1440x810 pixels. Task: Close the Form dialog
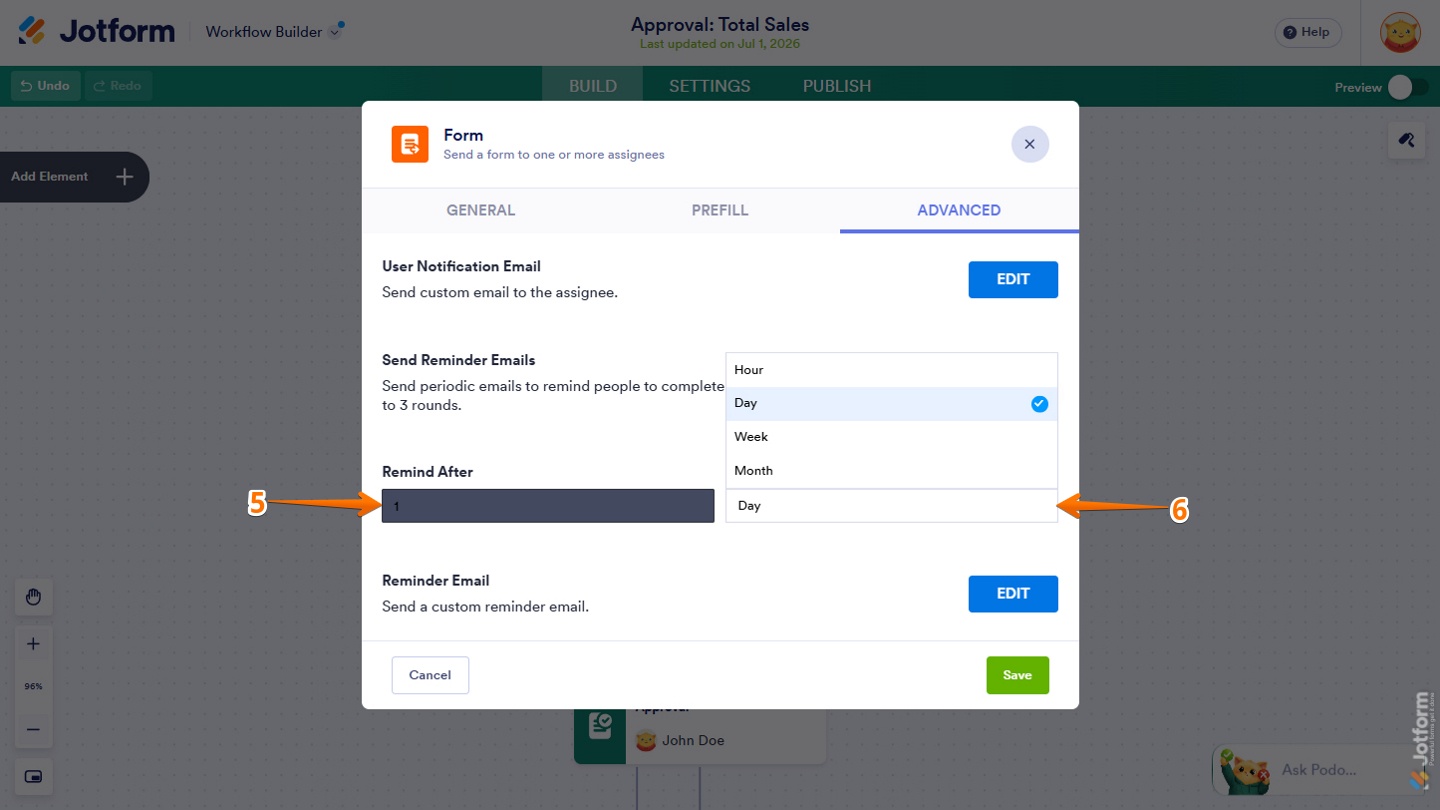(x=1030, y=144)
